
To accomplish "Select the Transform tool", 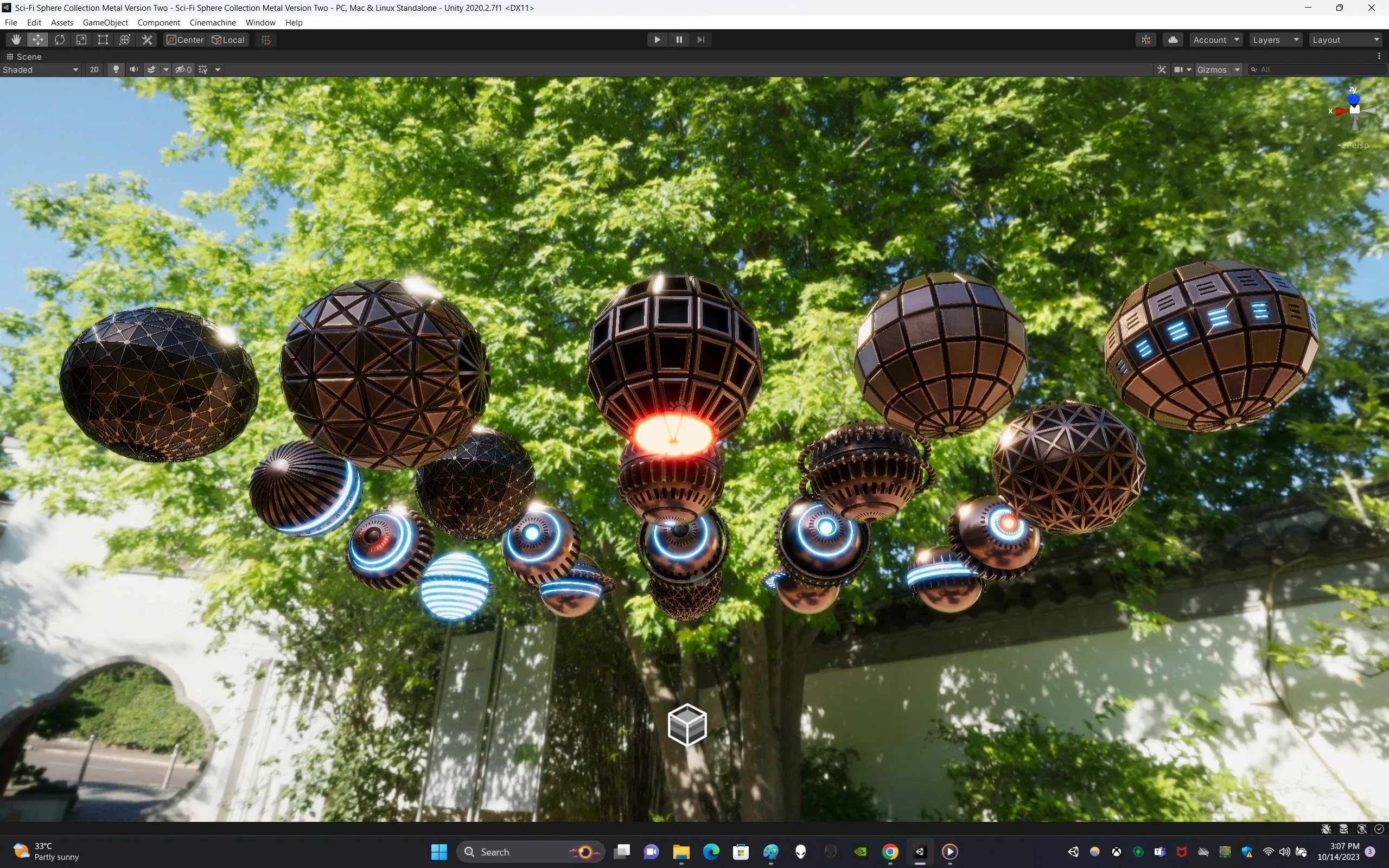I will 125,40.
